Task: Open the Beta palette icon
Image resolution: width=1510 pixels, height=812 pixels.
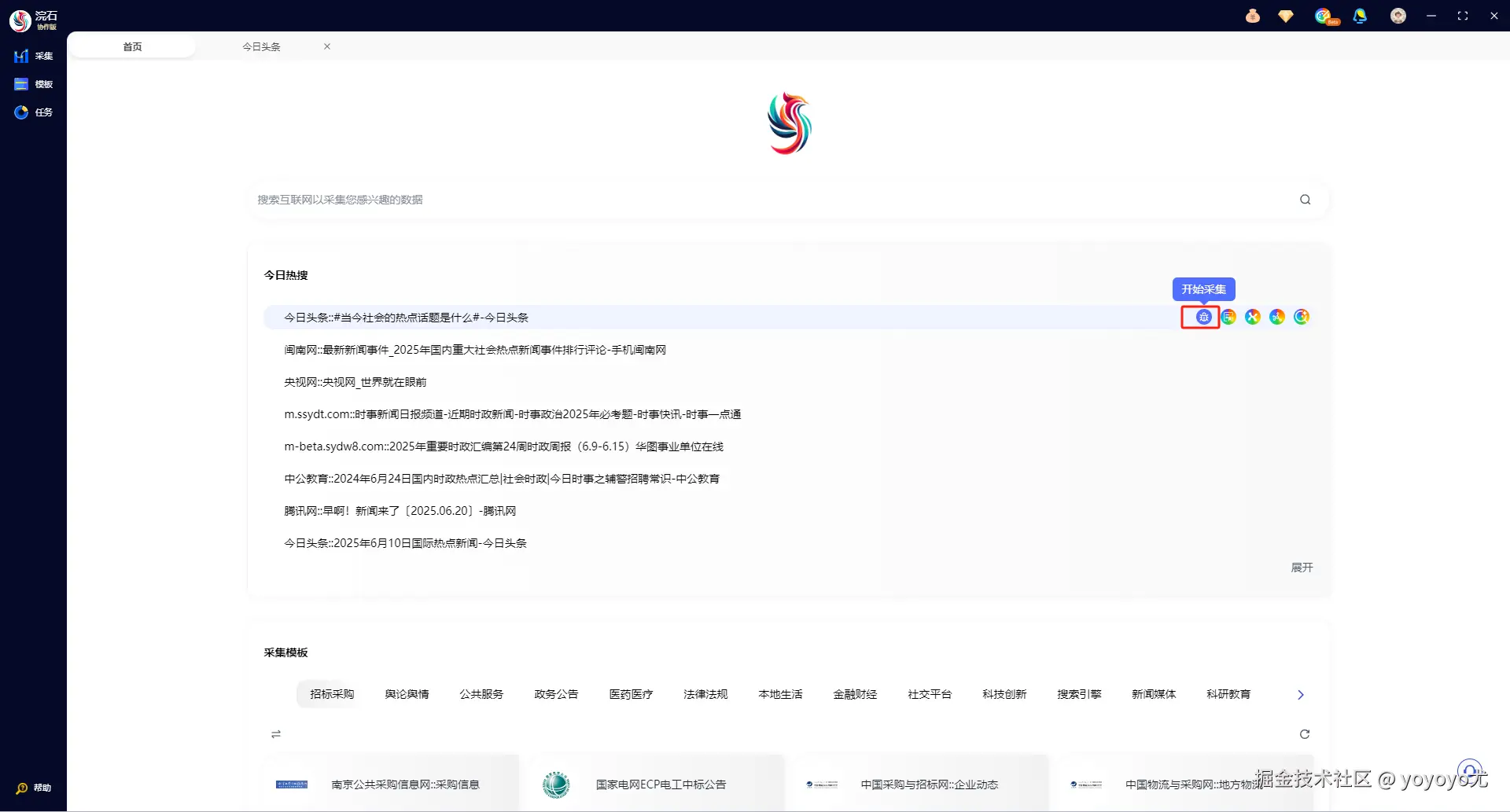Action: 1326,17
